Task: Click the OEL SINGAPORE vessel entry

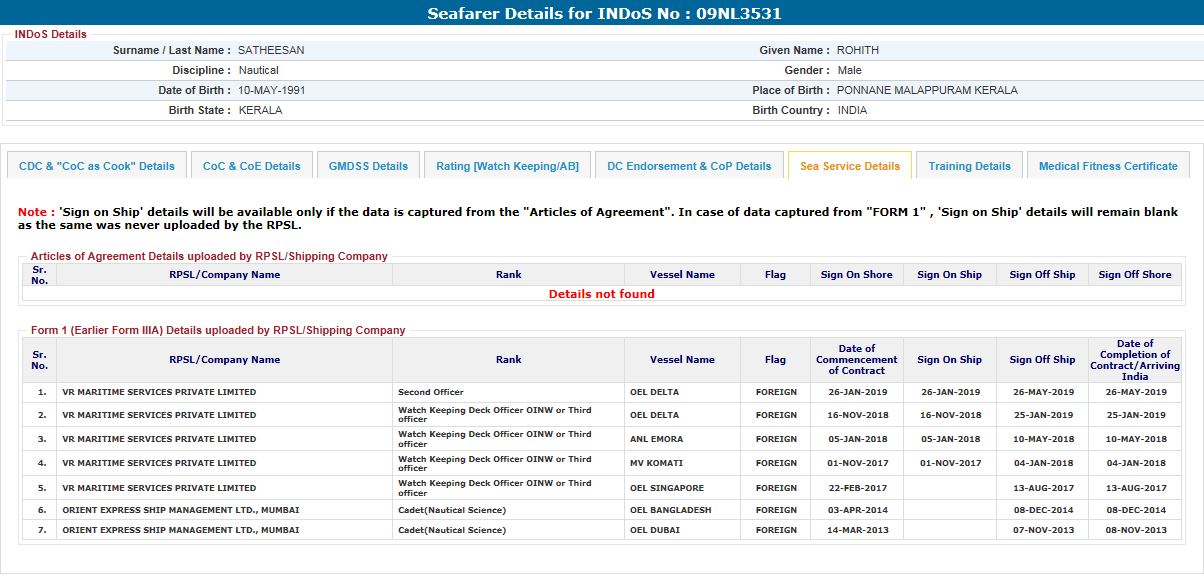Action: 667,489
